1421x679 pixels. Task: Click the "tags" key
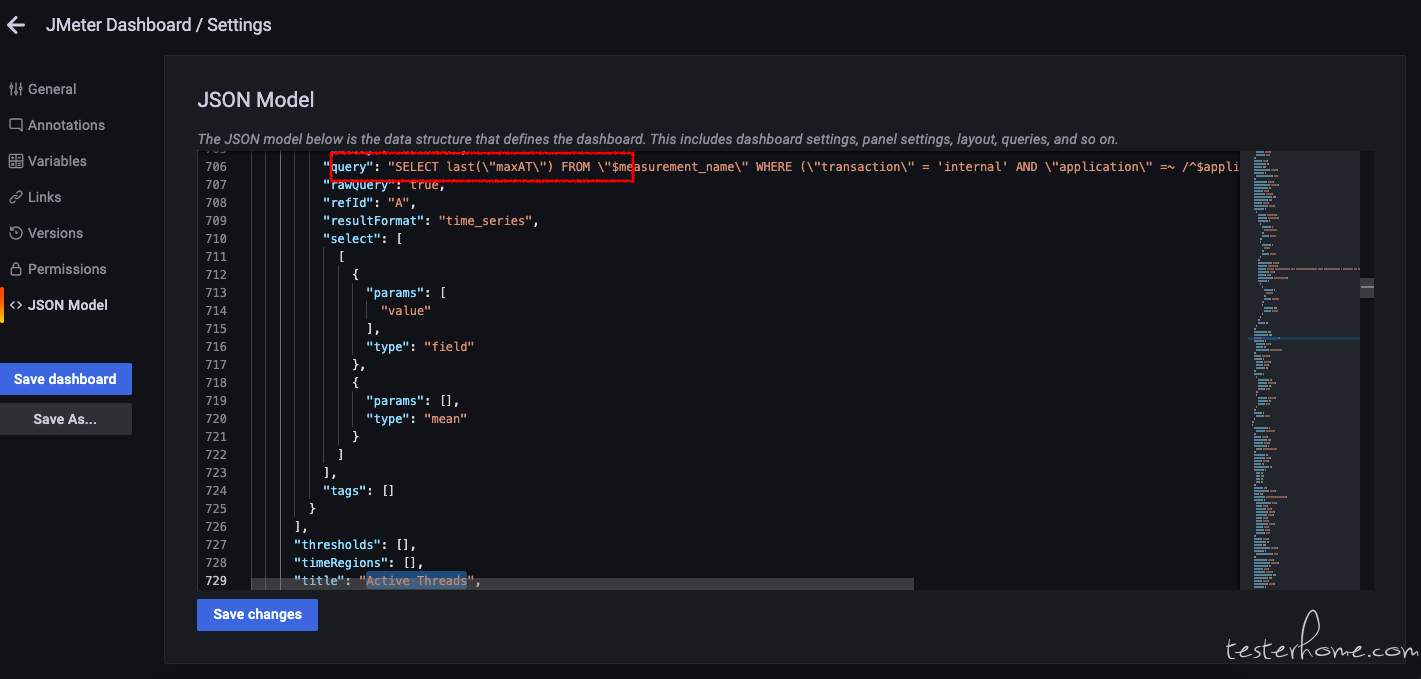pyautogui.click(x=345, y=490)
